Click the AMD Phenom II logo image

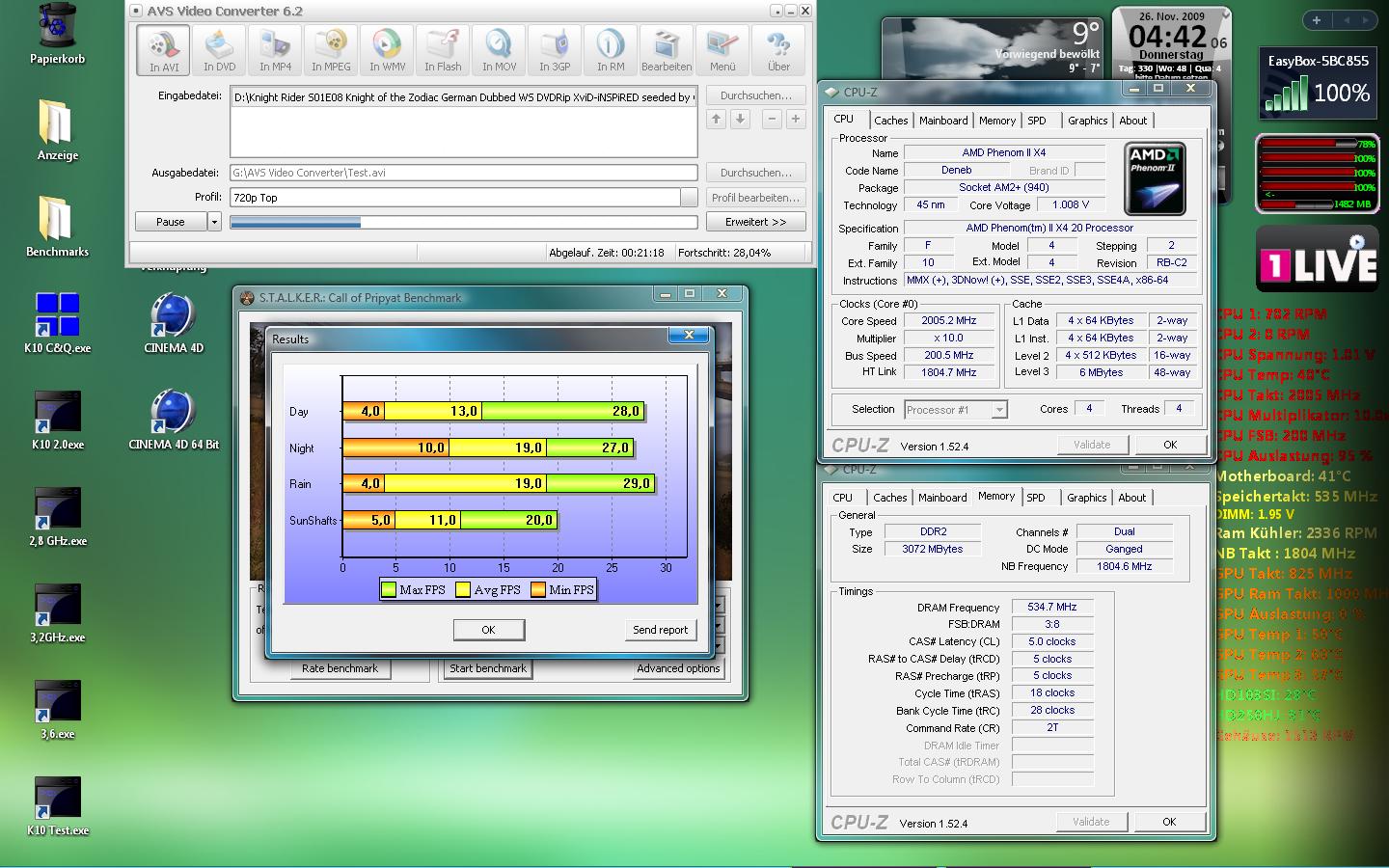[x=1155, y=178]
